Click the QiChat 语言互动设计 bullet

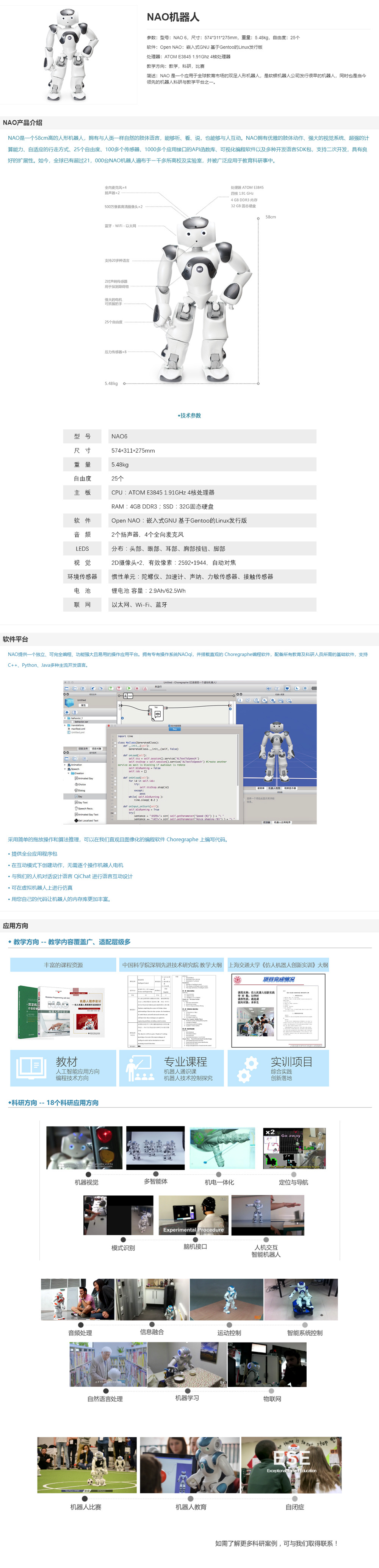tap(70, 876)
